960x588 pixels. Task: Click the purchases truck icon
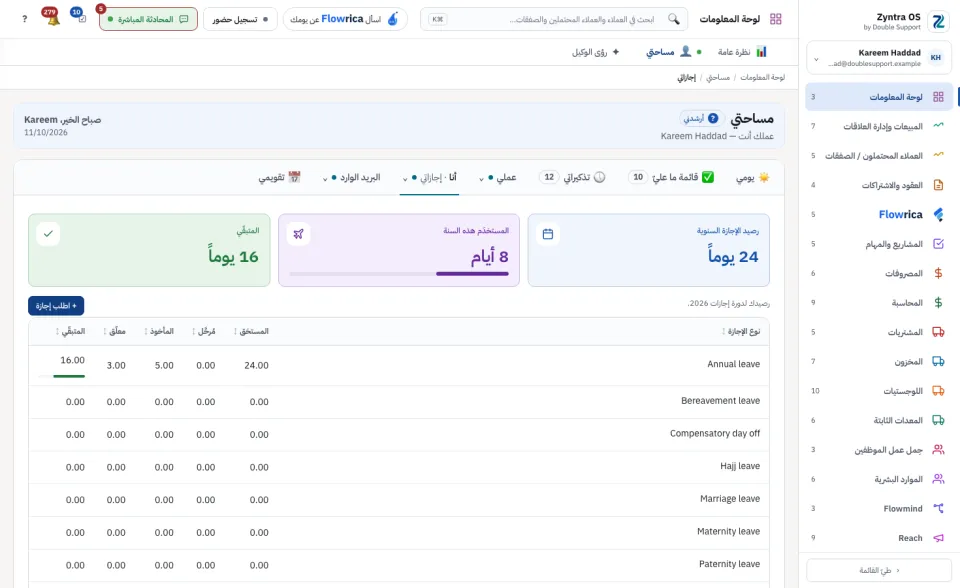(938, 332)
